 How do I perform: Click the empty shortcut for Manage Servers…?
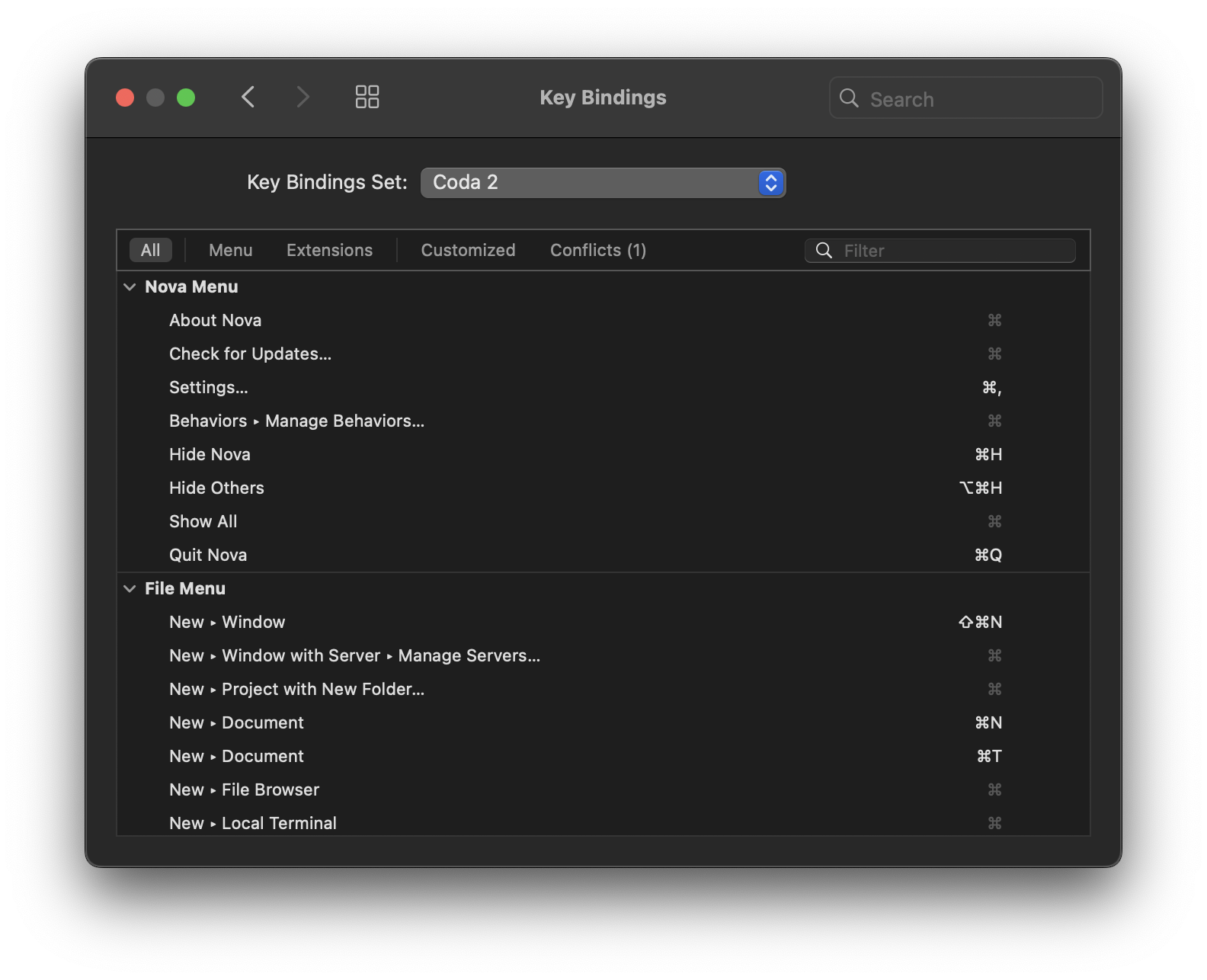pyautogui.click(x=994, y=655)
